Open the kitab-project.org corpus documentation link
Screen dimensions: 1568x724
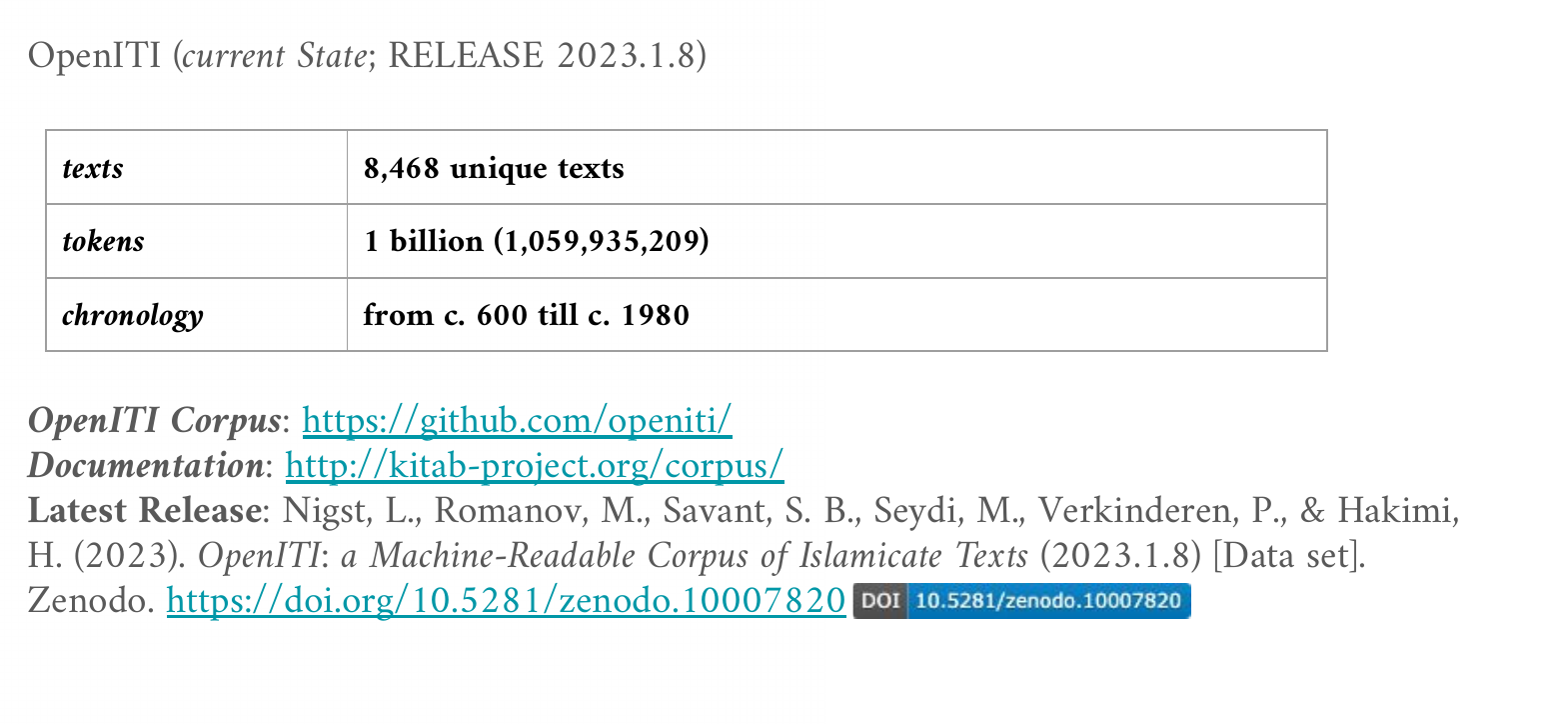point(535,465)
